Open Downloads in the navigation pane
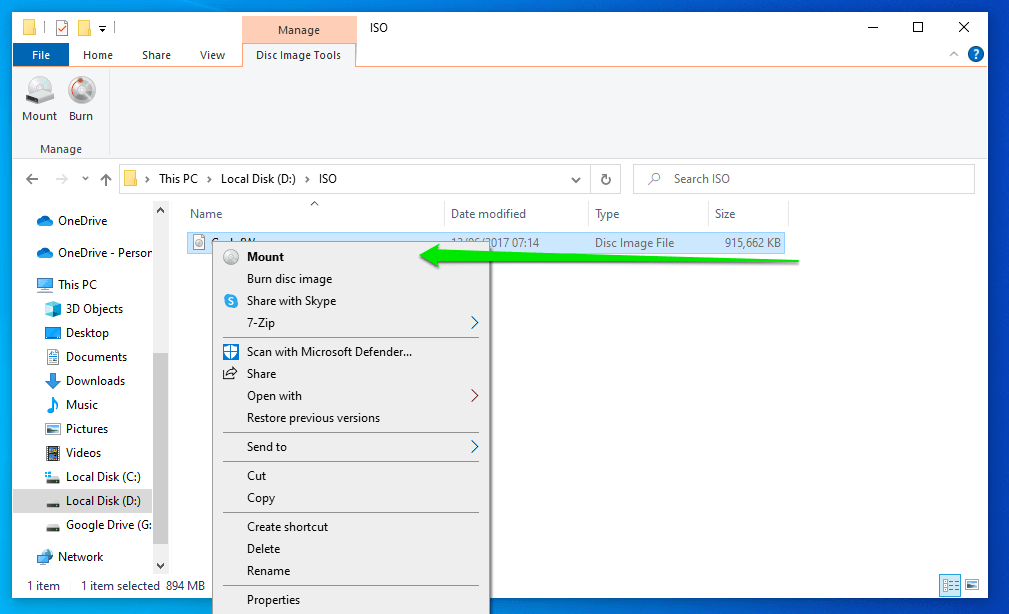The image size is (1009, 614). (x=95, y=381)
